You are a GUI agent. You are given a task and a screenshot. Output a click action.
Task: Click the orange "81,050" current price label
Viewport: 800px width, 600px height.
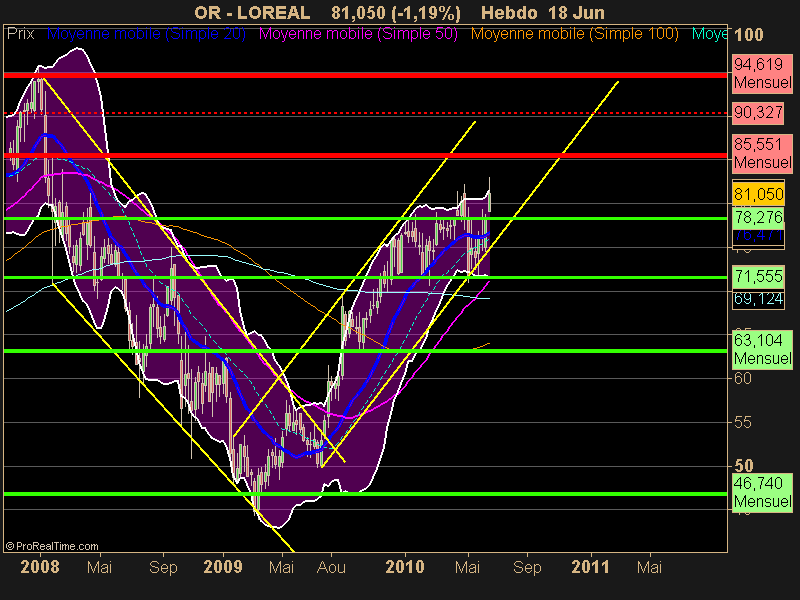click(759, 194)
